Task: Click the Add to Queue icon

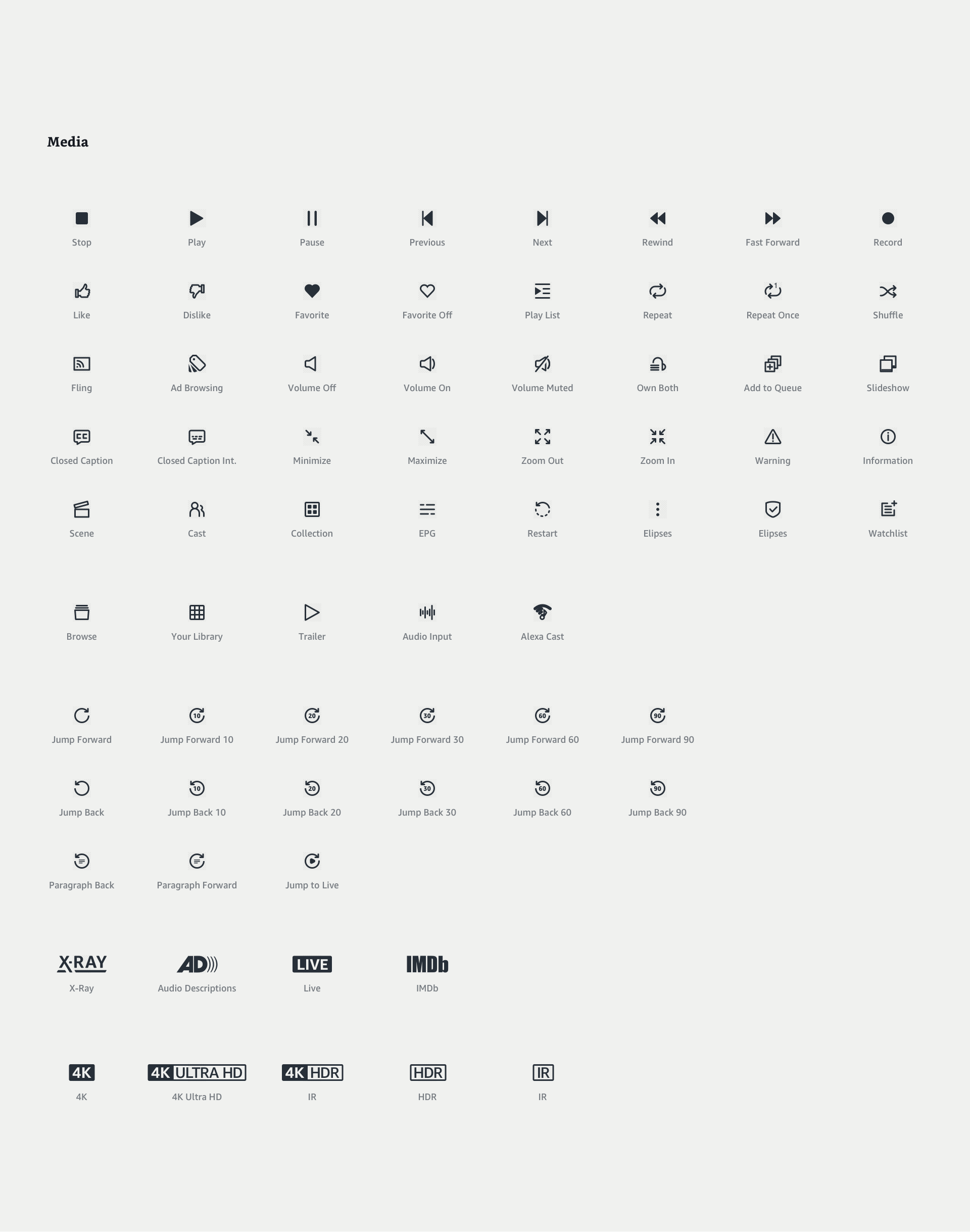Action: 772,363
